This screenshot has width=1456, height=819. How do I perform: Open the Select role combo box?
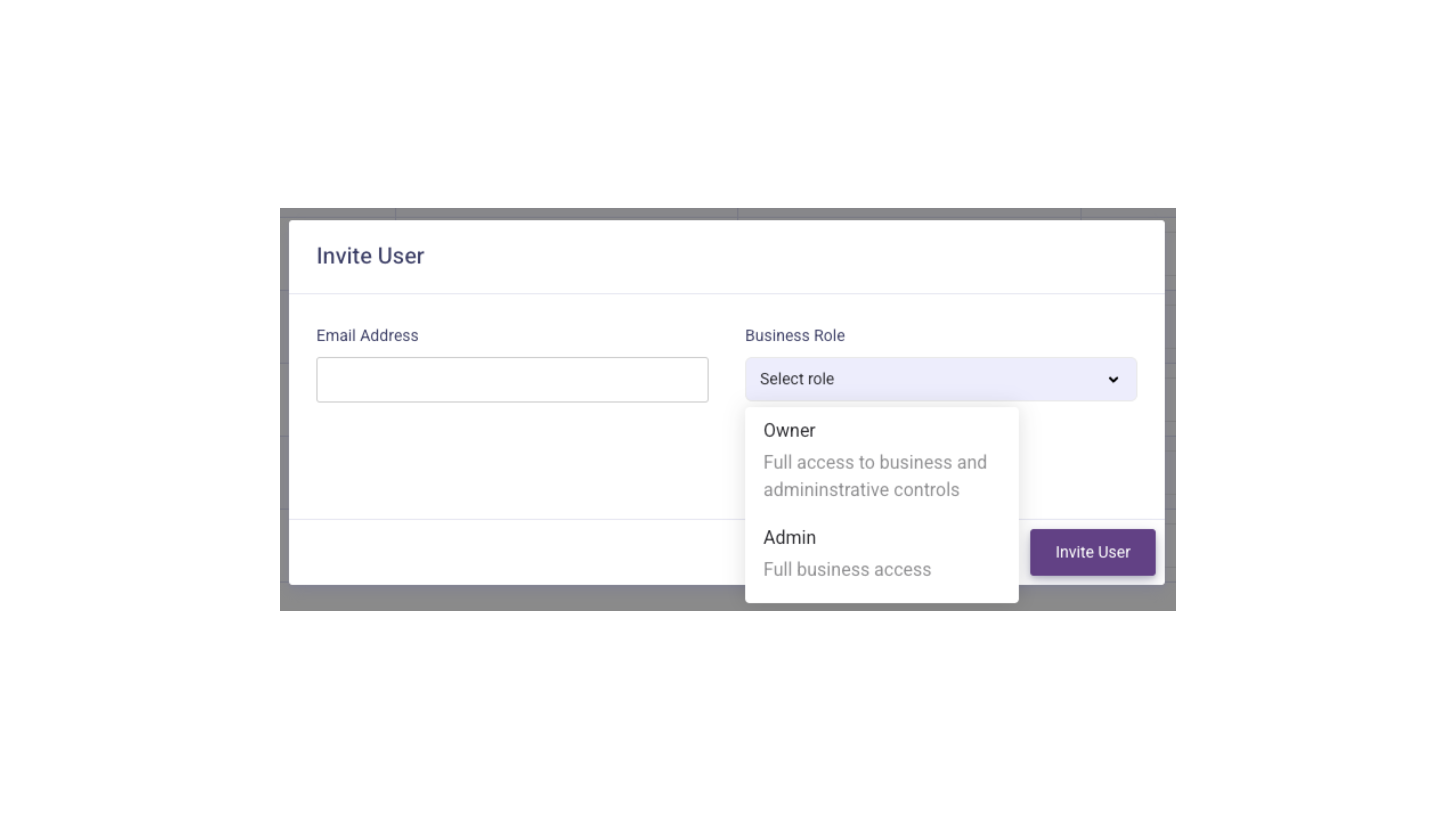[941, 379]
